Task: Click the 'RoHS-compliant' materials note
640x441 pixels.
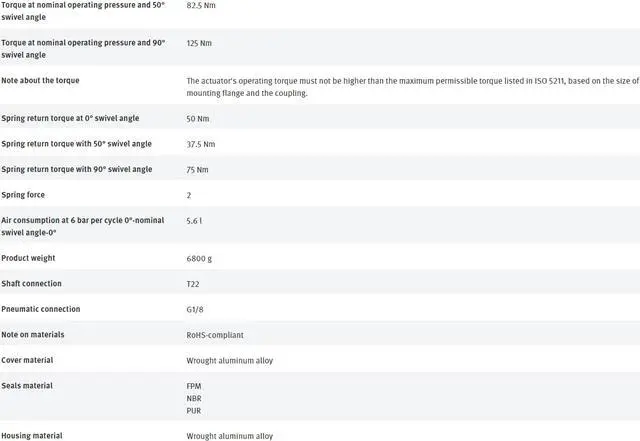Action: tap(214, 335)
